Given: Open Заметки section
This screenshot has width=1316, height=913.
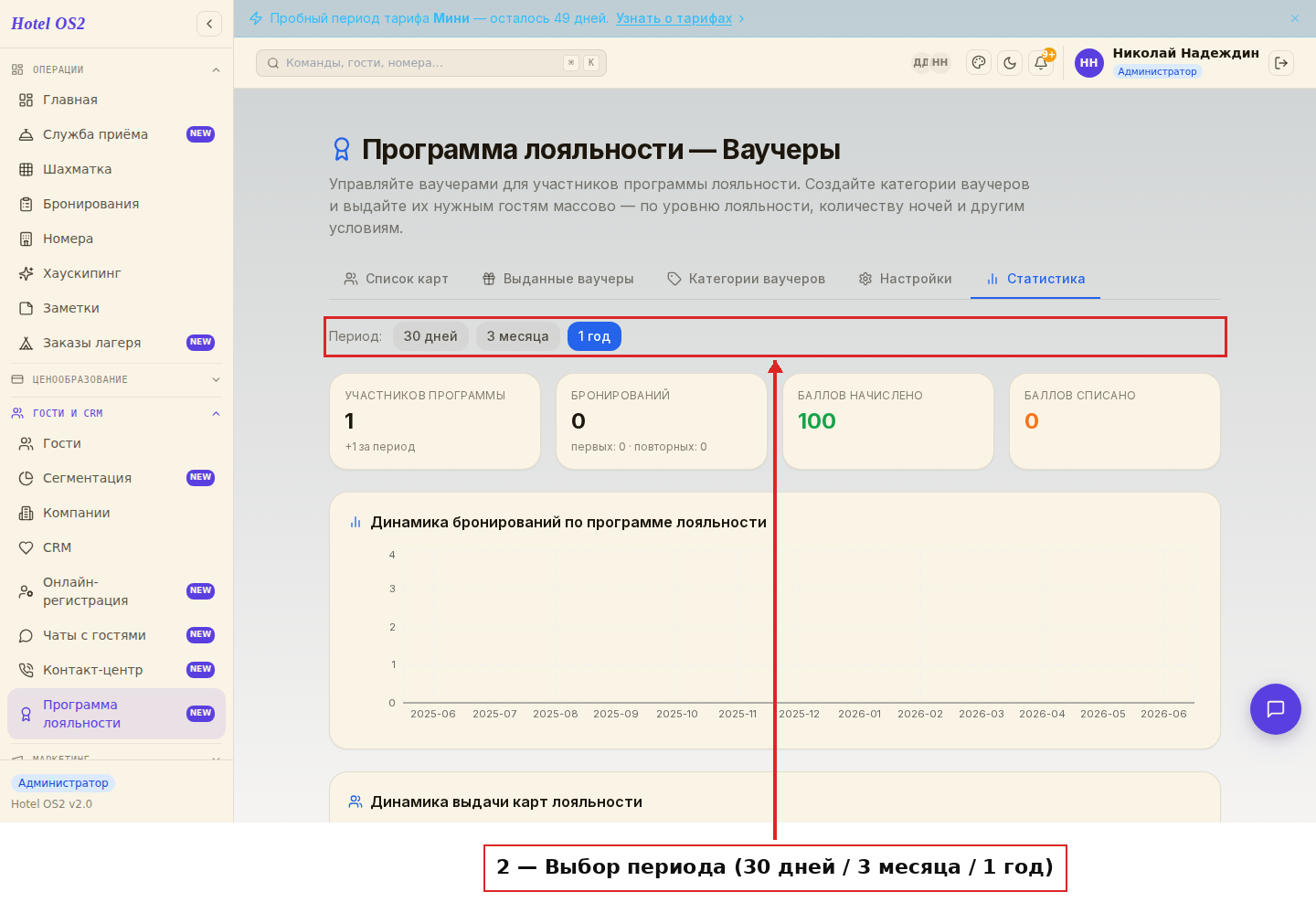Looking at the screenshot, I should click(116, 308).
